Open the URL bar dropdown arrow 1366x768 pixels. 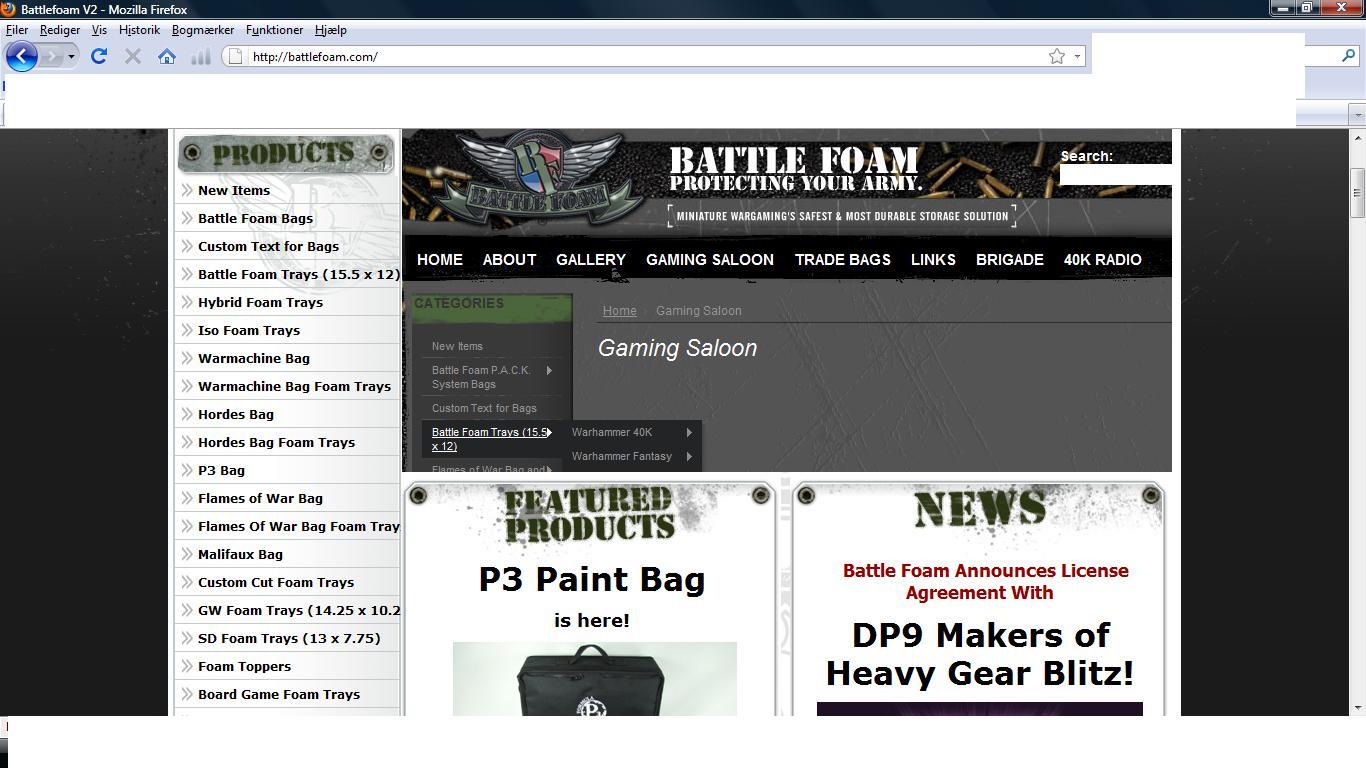(1077, 56)
